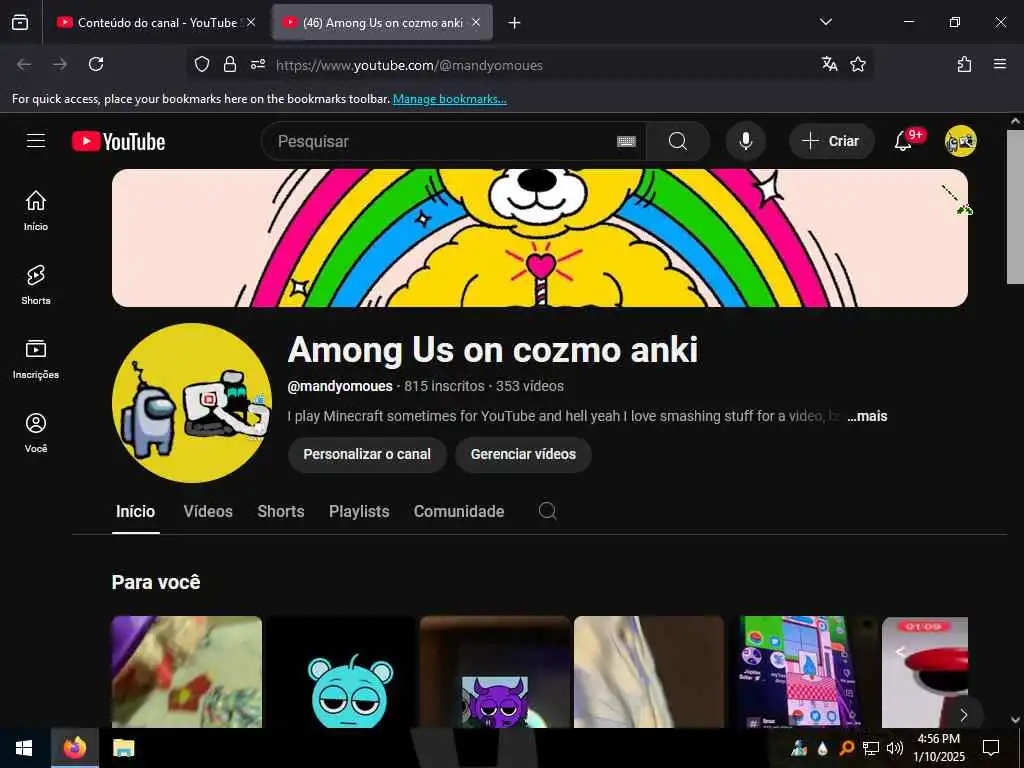Open notifications bell with 9+ badge
The image size is (1024, 768).
905,140
